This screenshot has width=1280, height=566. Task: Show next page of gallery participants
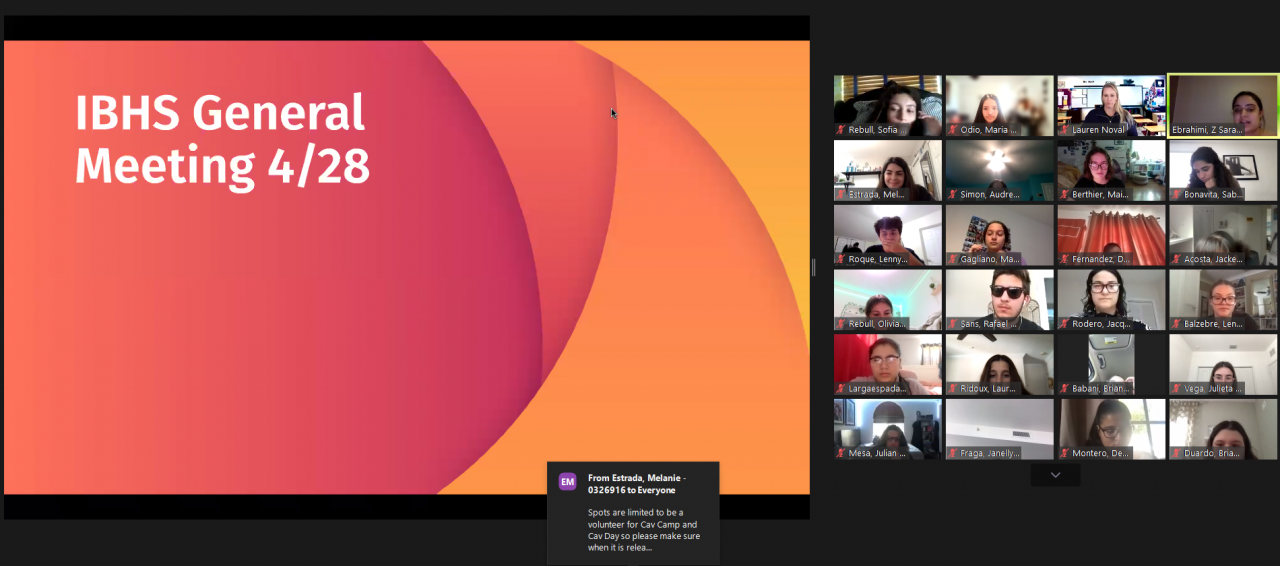tap(1055, 475)
